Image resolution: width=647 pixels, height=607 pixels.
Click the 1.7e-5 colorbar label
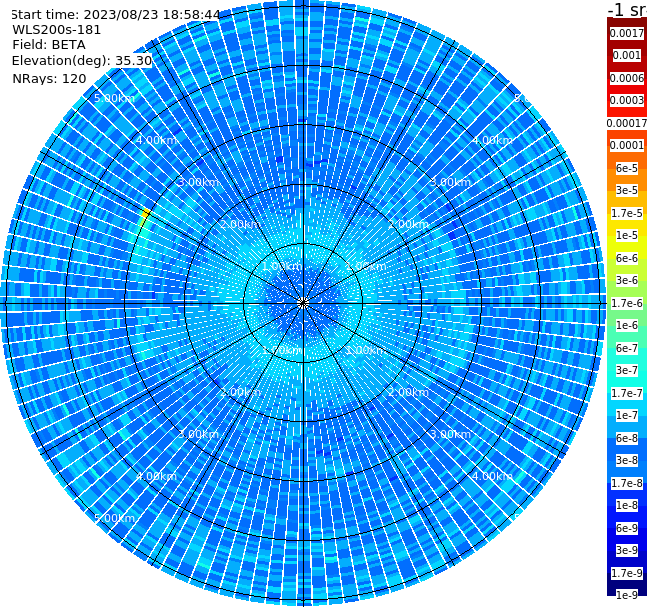(627, 213)
